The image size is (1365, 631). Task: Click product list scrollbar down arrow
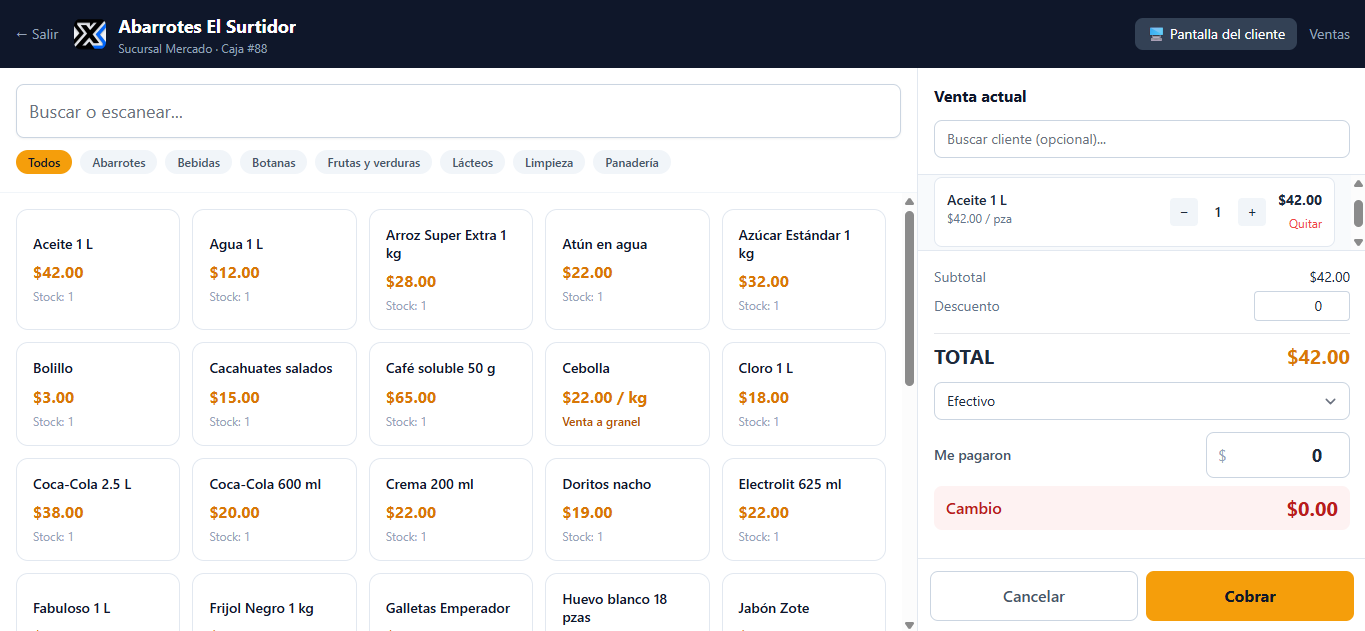[x=909, y=625]
